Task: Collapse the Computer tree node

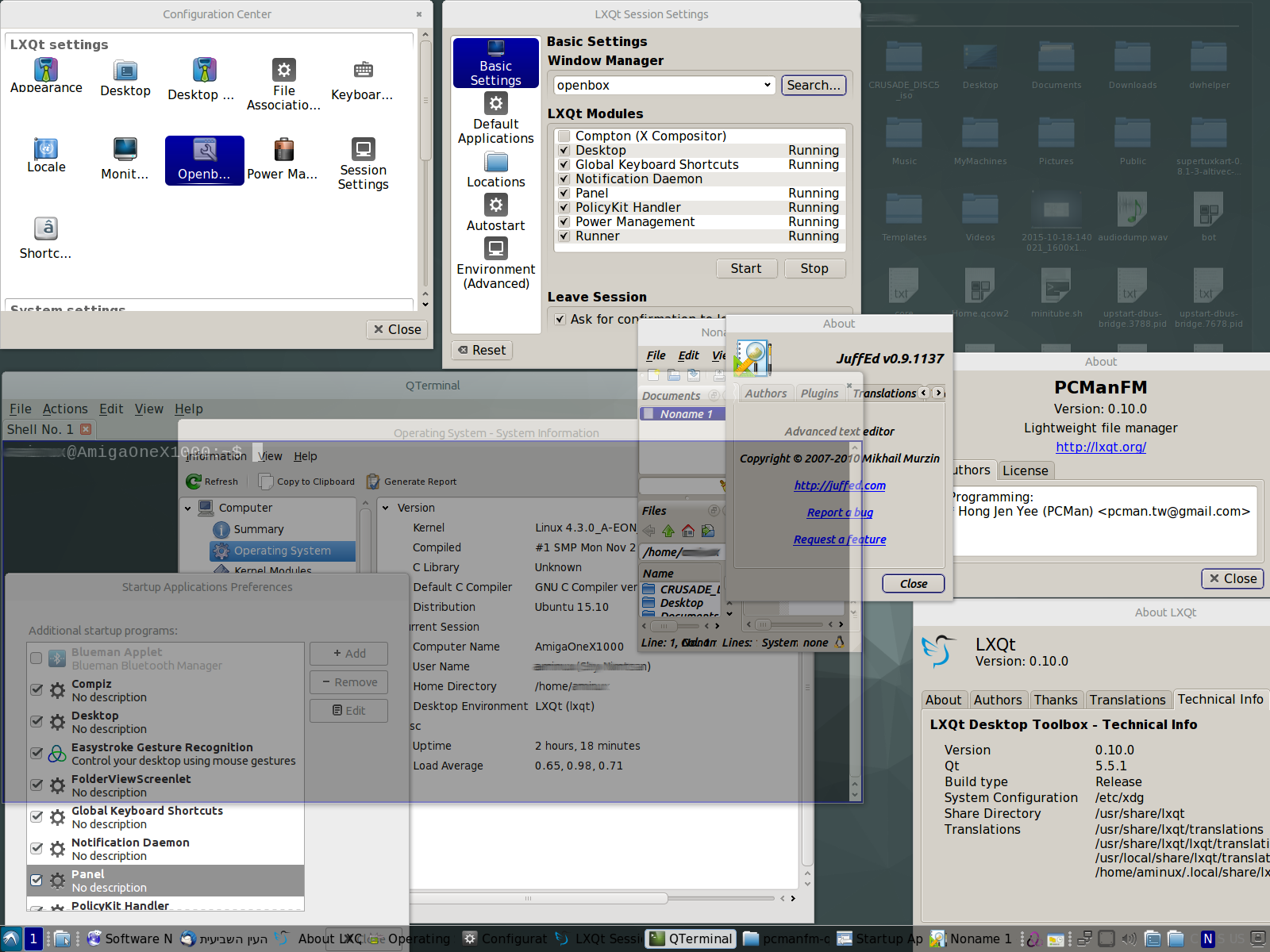Action: coord(188,509)
